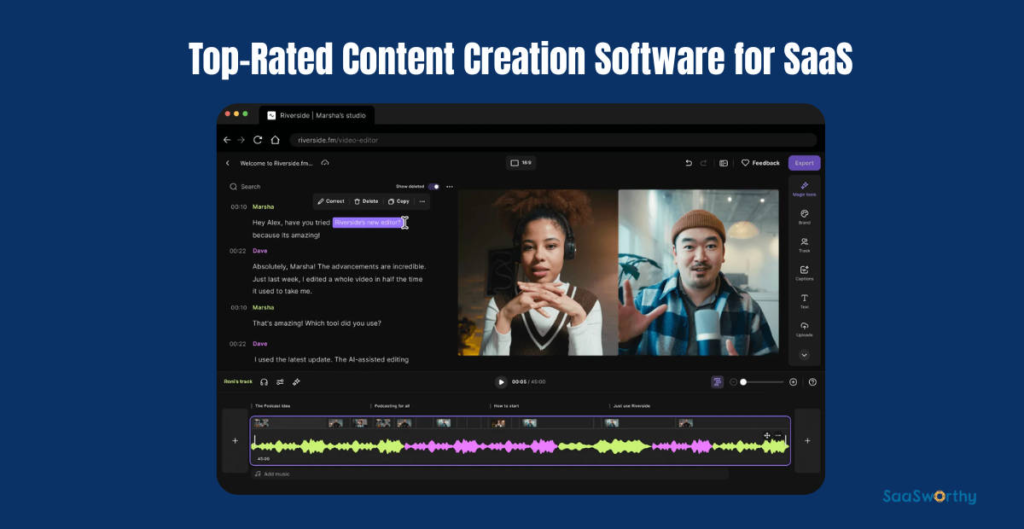This screenshot has height=529, width=1024.
Task: Click the plus button right of timeline
Action: pyautogui.click(x=807, y=441)
